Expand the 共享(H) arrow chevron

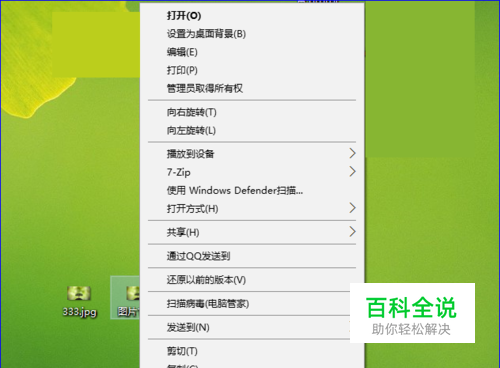352,232
